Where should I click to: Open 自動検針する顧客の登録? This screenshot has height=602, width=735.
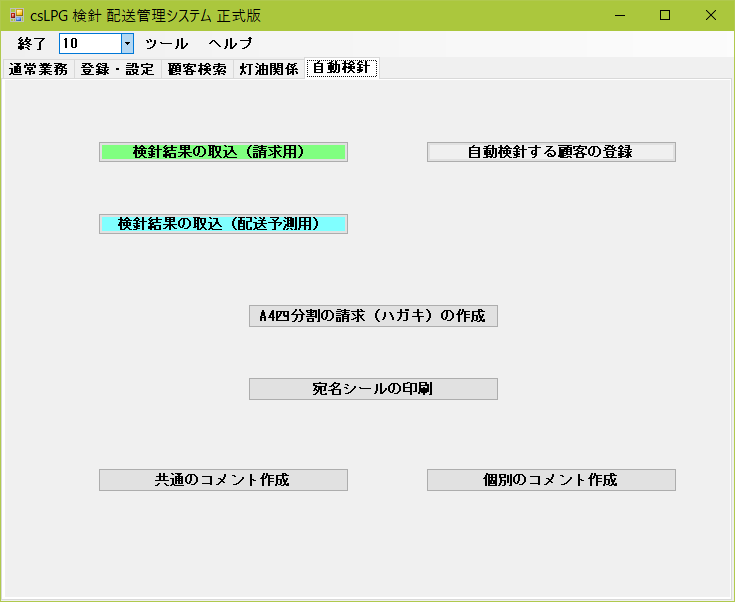[x=551, y=152]
